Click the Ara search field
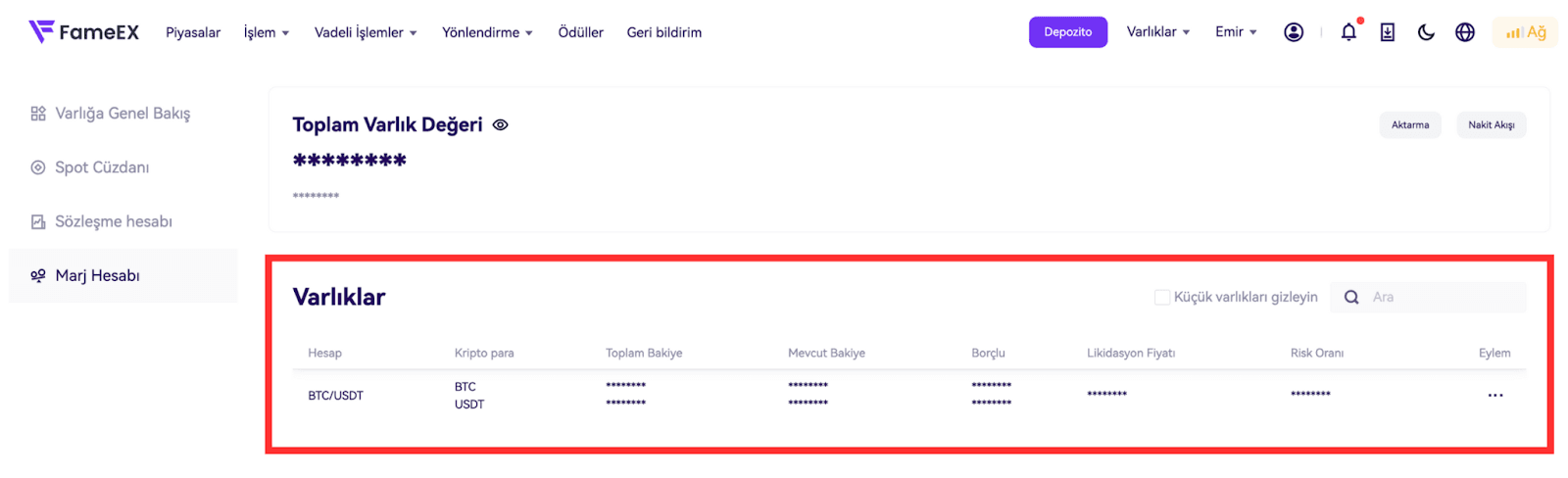Image resolution: width=1568 pixels, height=478 pixels. point(1441,297)
